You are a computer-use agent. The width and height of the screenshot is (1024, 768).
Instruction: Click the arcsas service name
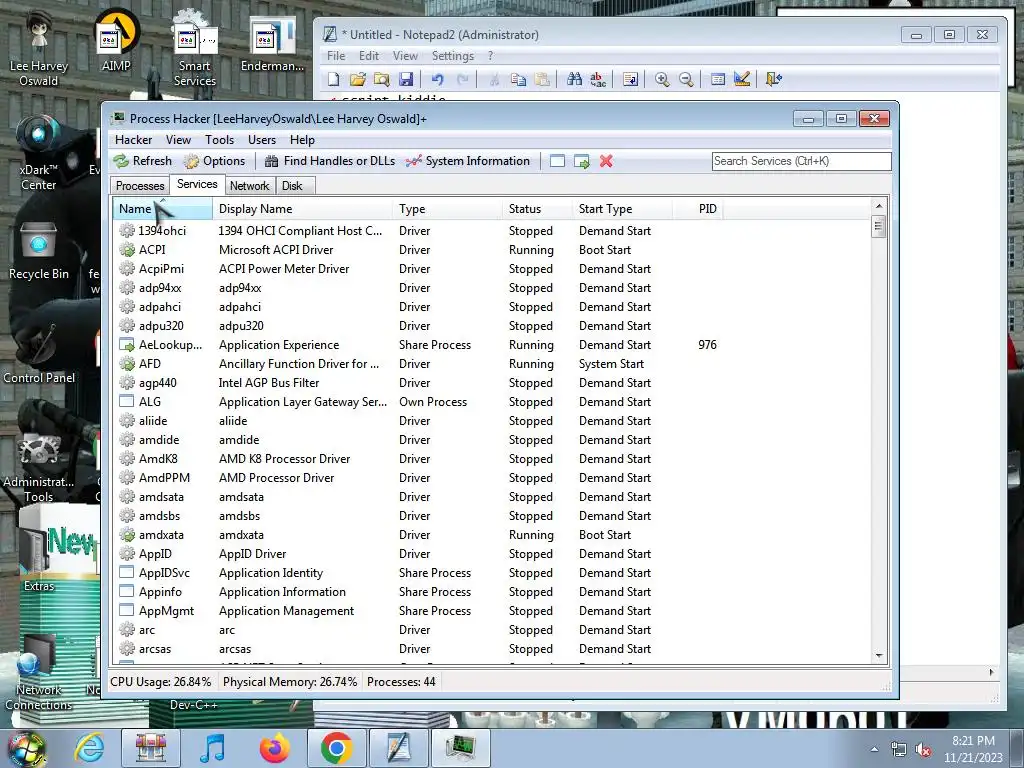(155, 649)
